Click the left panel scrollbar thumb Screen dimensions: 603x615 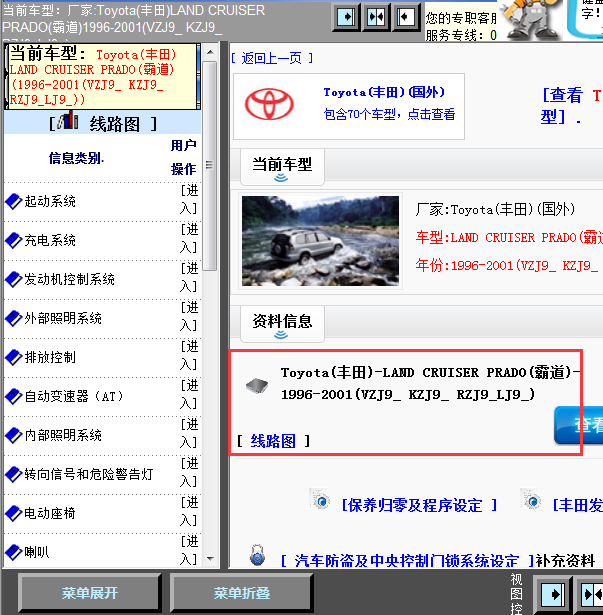pos(210,166)
